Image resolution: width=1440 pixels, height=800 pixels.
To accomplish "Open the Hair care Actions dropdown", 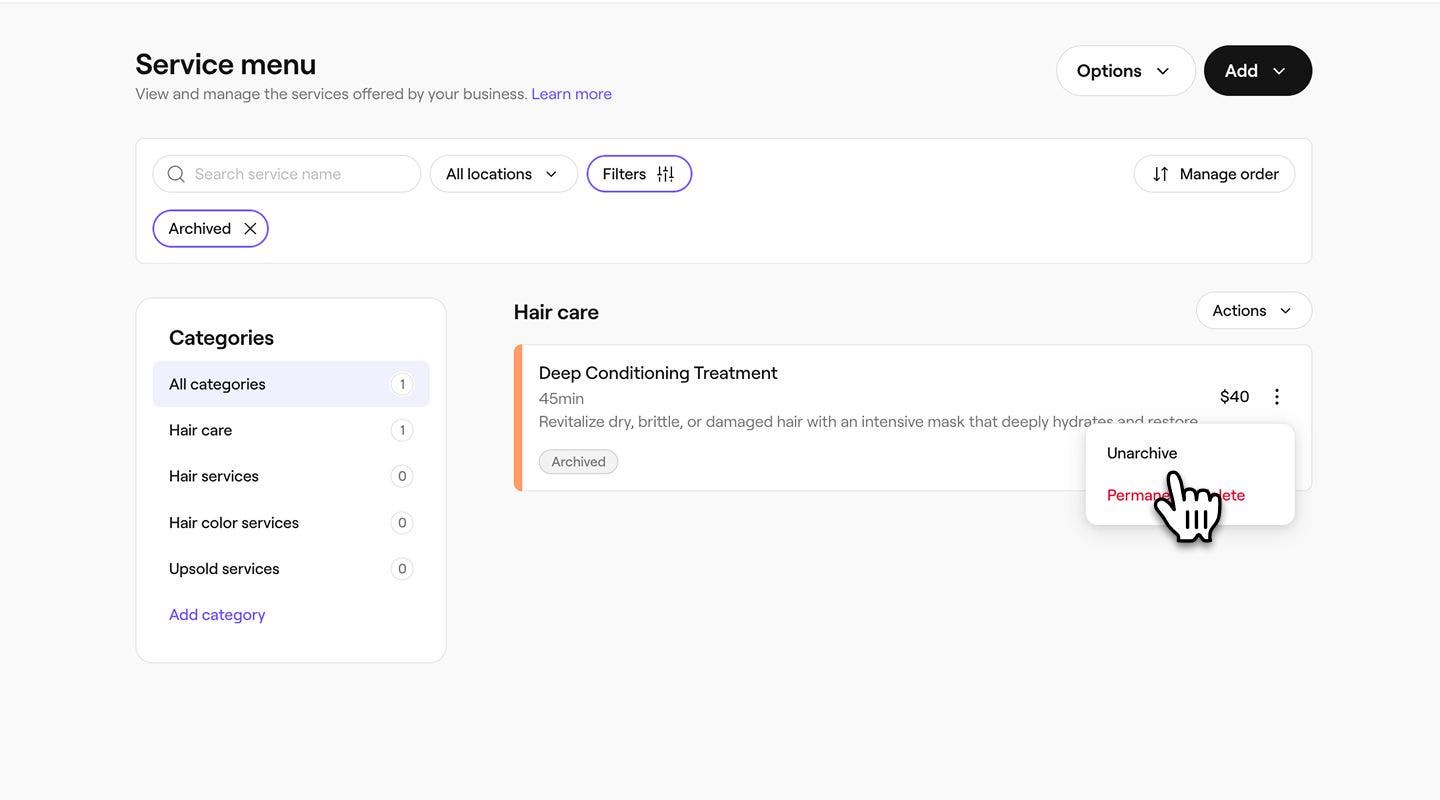I will pyautogui.click(x=1253, y=311).
